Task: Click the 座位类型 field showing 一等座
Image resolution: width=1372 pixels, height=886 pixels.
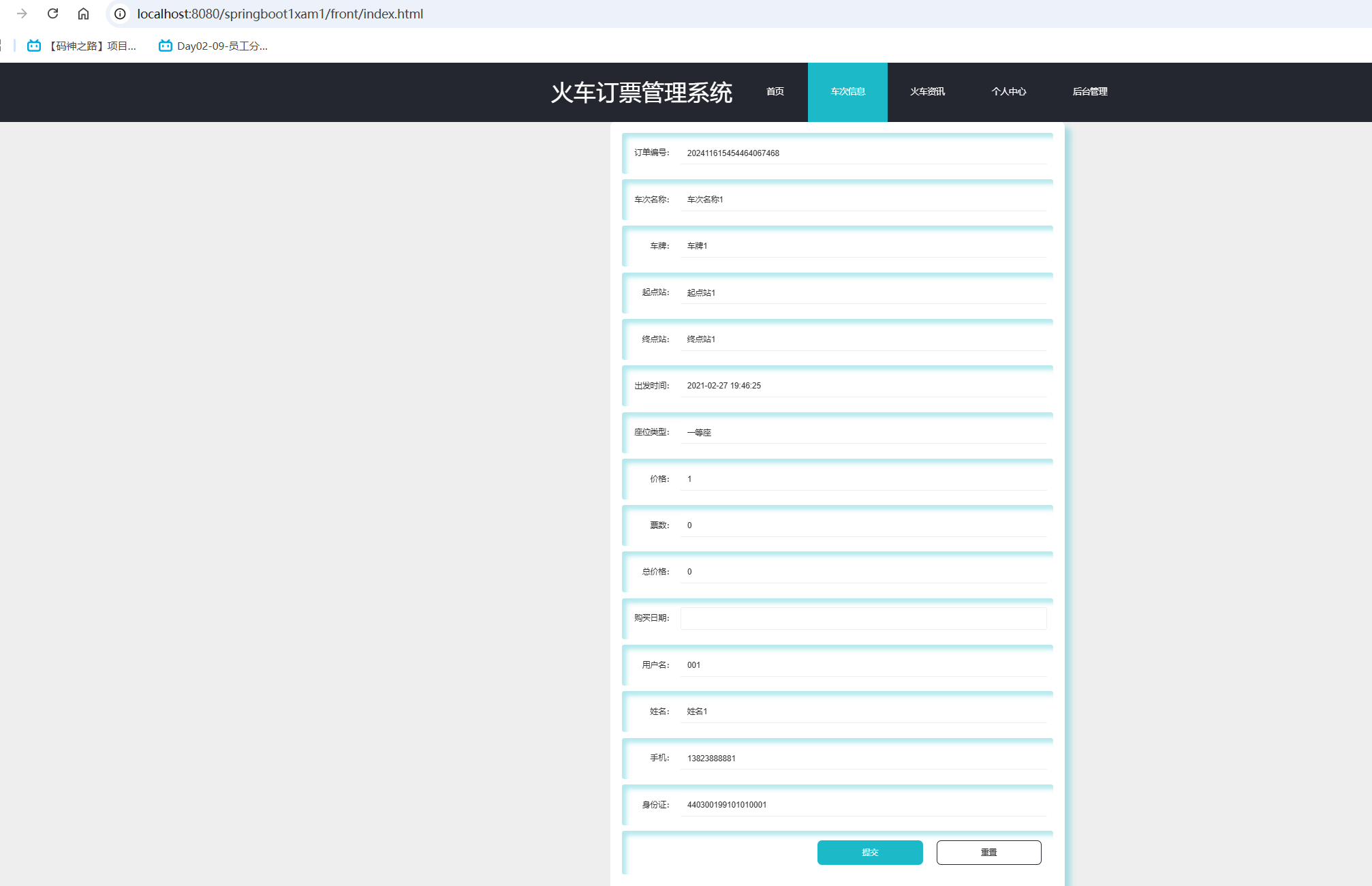Action: coord(863,433)
